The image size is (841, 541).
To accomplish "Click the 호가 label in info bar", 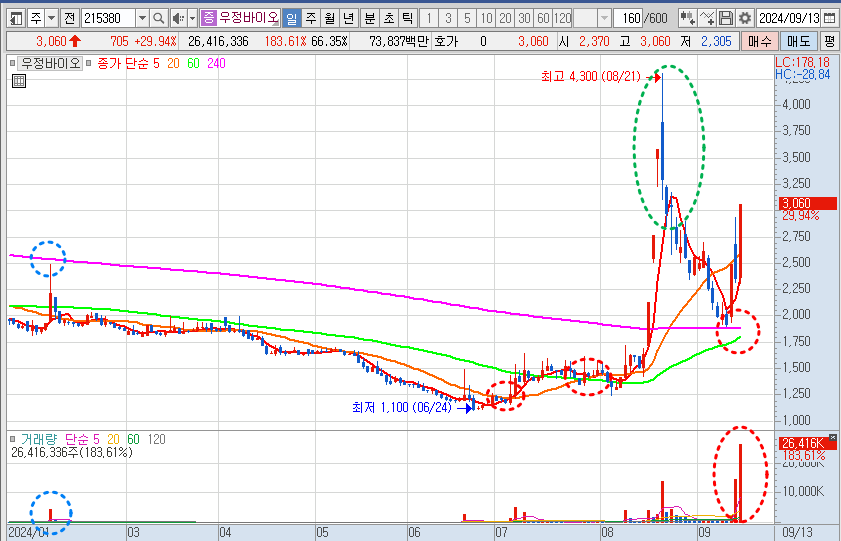I will coord(446,41).
